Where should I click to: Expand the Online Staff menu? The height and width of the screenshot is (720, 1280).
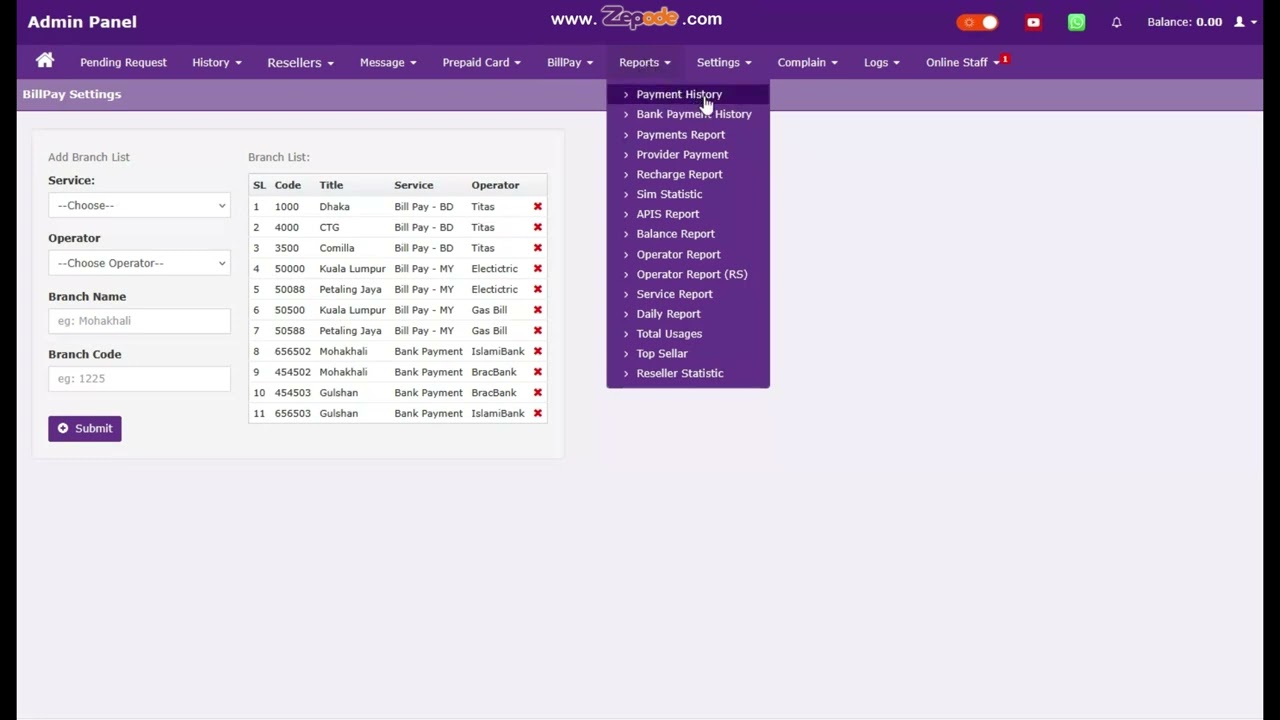point(963,62)
